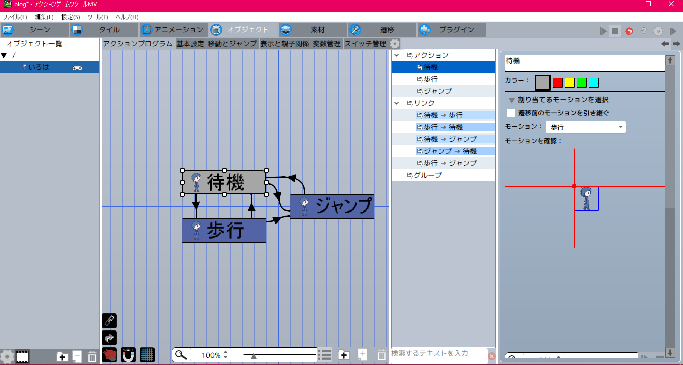Image resolution: width=683 pixels, height=365 pixels.
Task: Click the gear settings icon in top toolbar
Action: click(658, 31)
